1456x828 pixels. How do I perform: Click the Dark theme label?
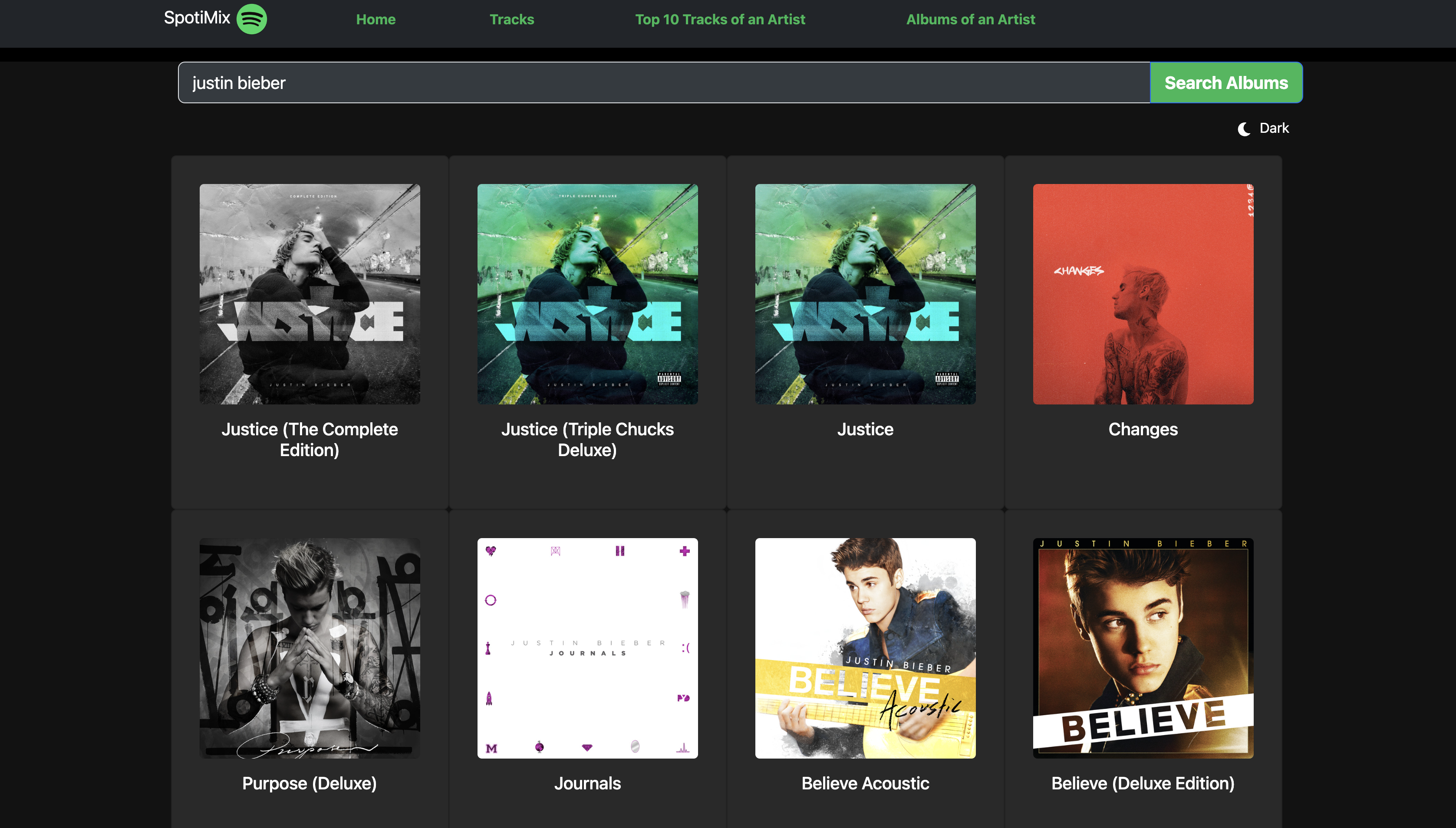coord(1273,128)
